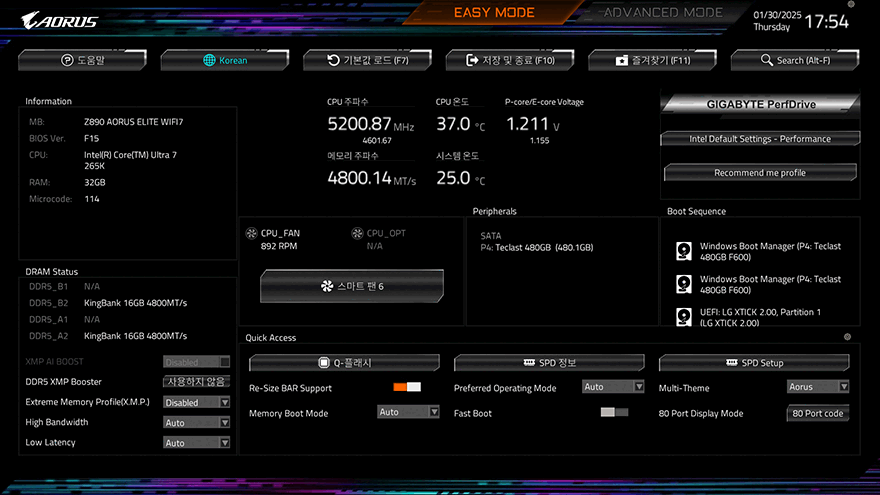Viewport: 880px width, 495px height.
Task: Open High Bandwidth dropdown
Action: click(196, 423)
